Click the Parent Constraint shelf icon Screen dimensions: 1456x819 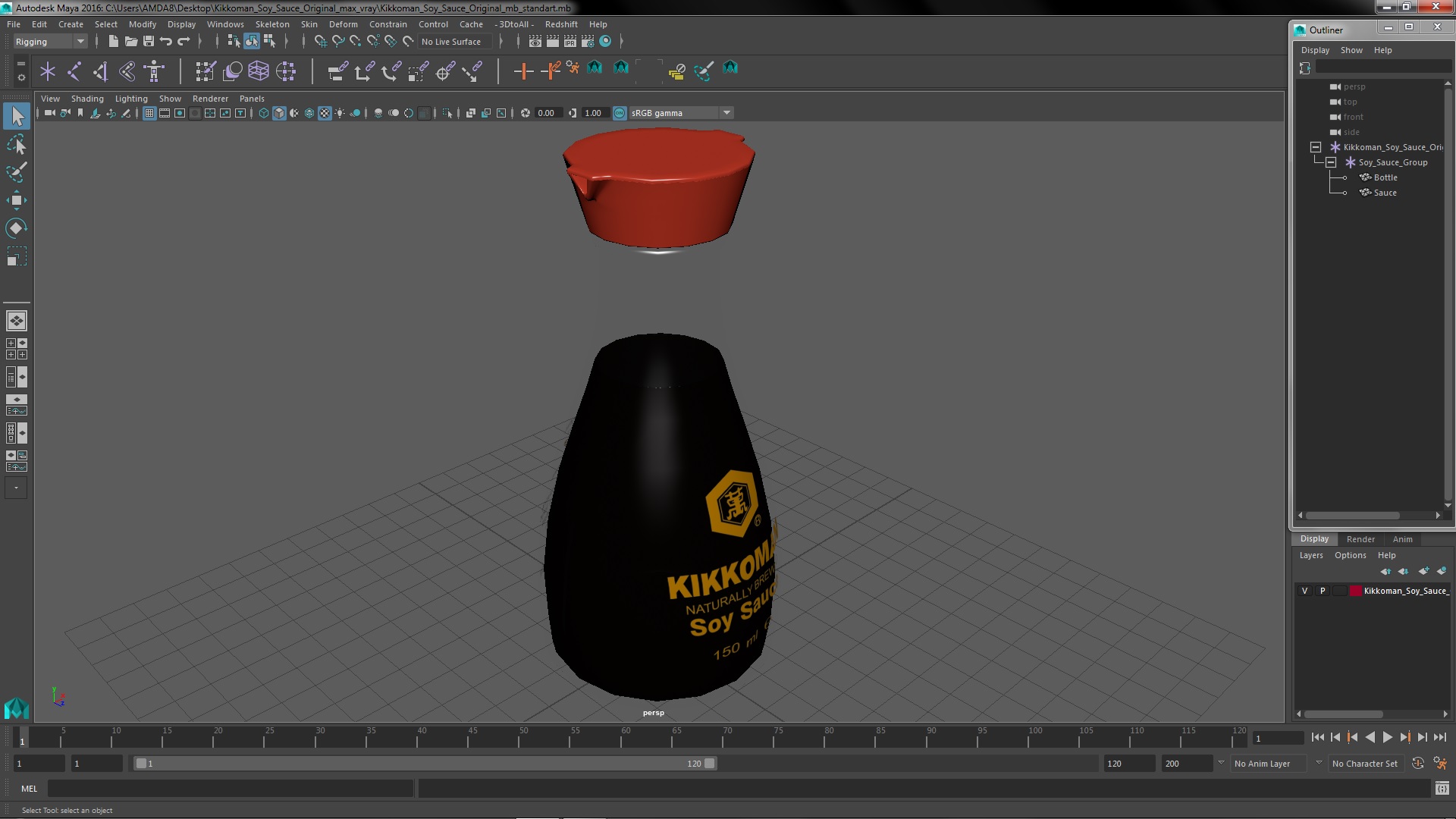coord(337,71)
